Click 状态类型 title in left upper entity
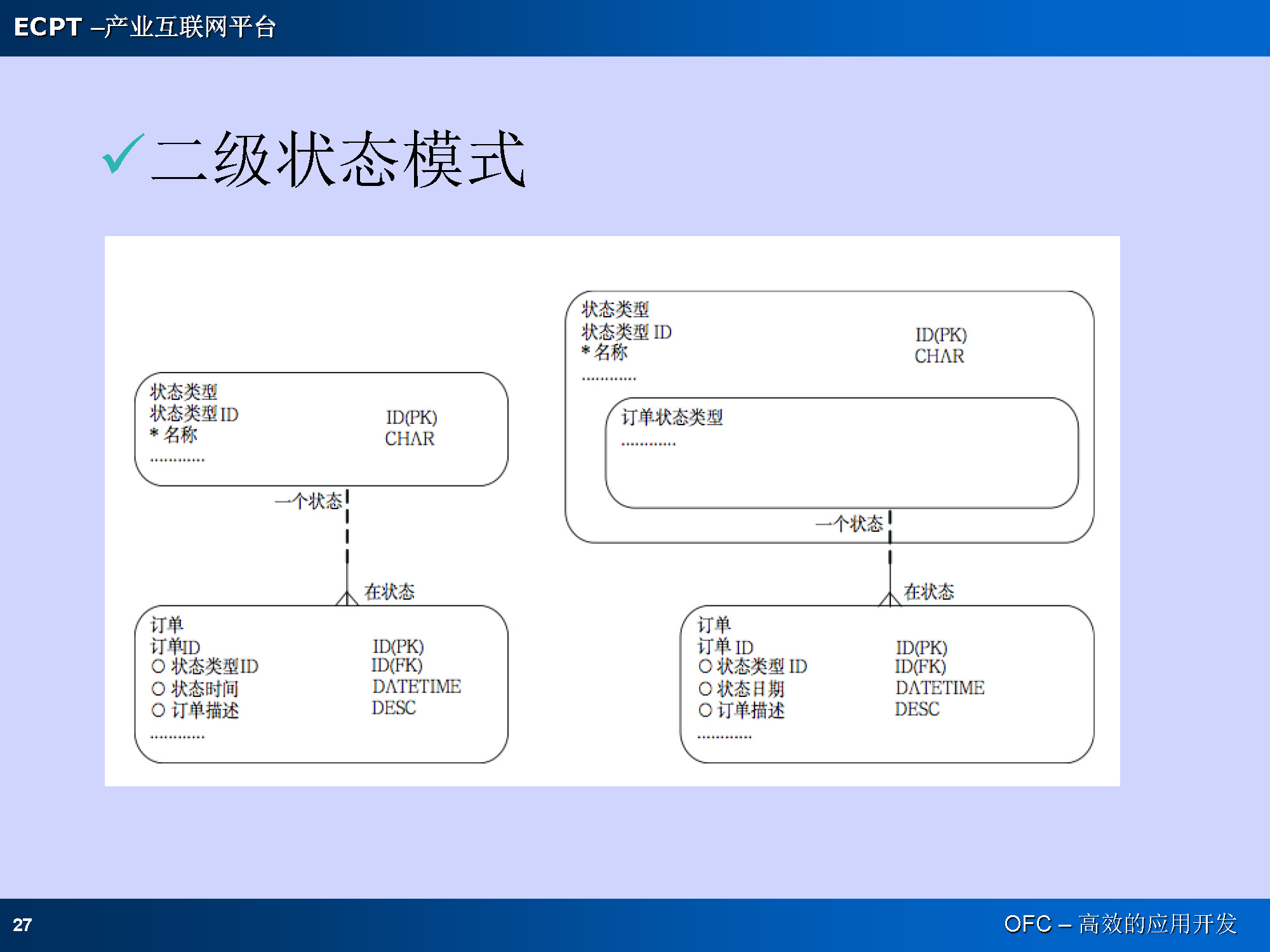The width and height of the screenshot is (1270, 952). pos(184,392)
